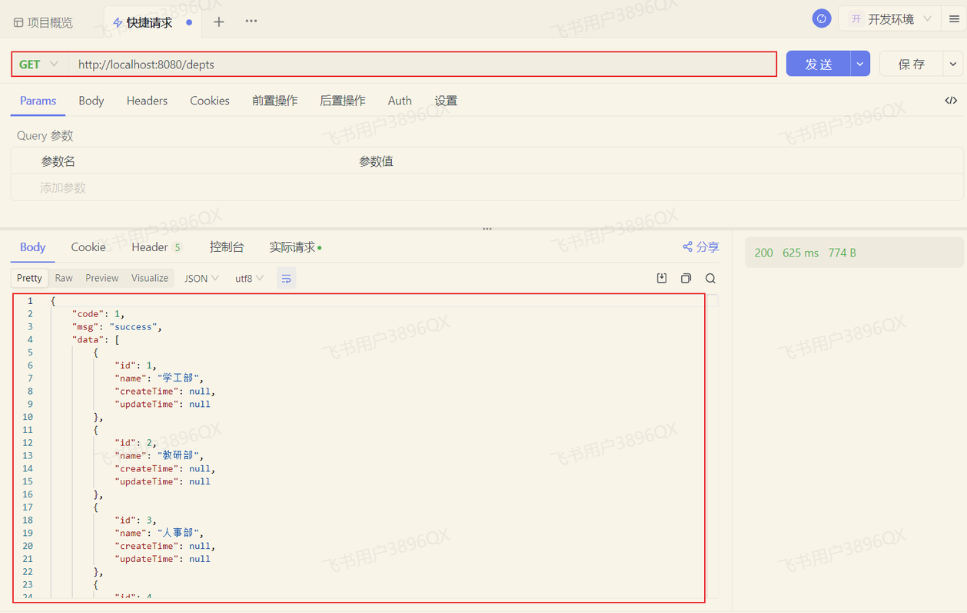The height and width of the screenshot is (613, 967).
Task: Click the copy response icon
Action: tap(686, 278)
